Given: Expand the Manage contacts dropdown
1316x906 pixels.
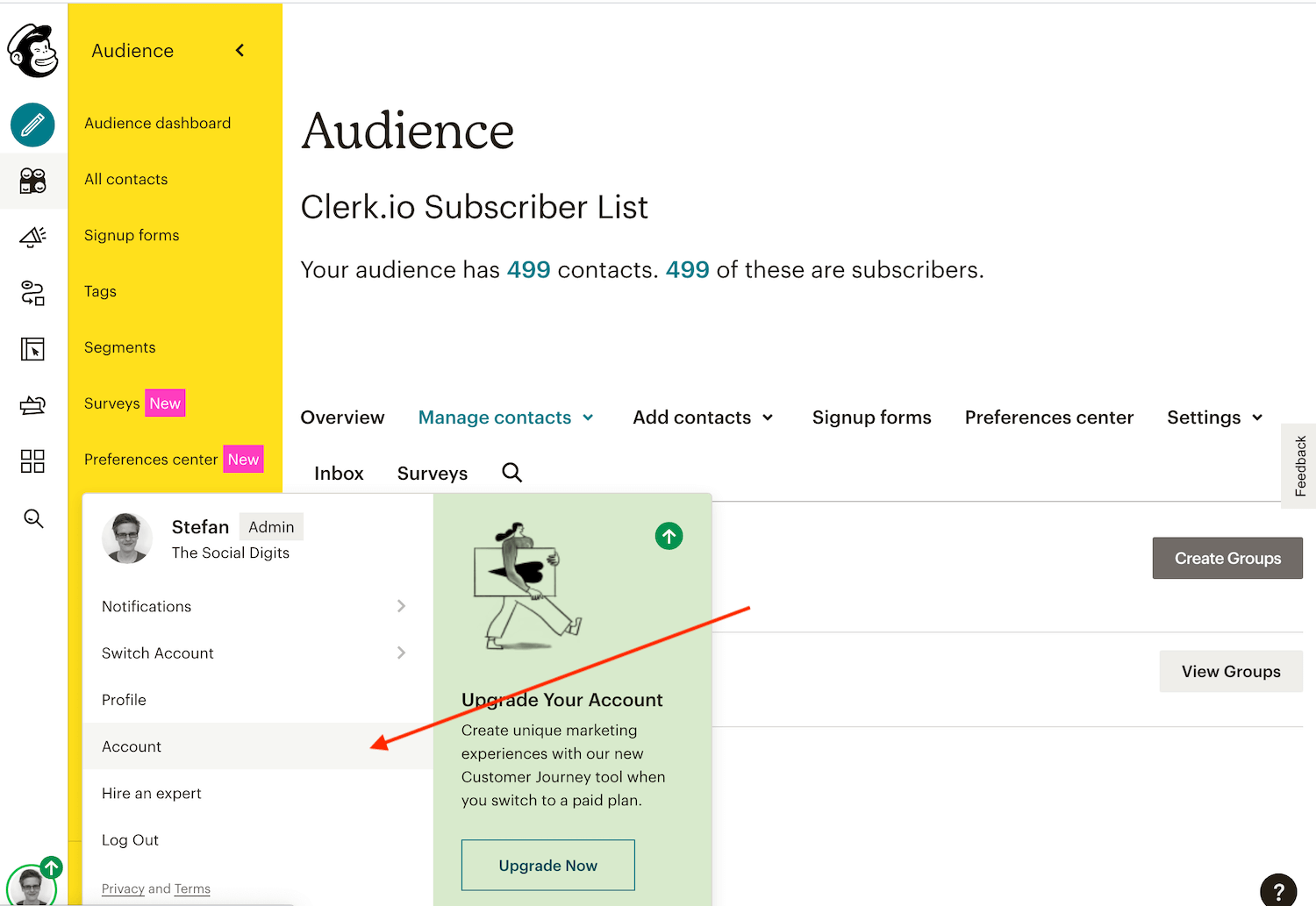Looking at the screenshot, I should [x=505, y=417].
